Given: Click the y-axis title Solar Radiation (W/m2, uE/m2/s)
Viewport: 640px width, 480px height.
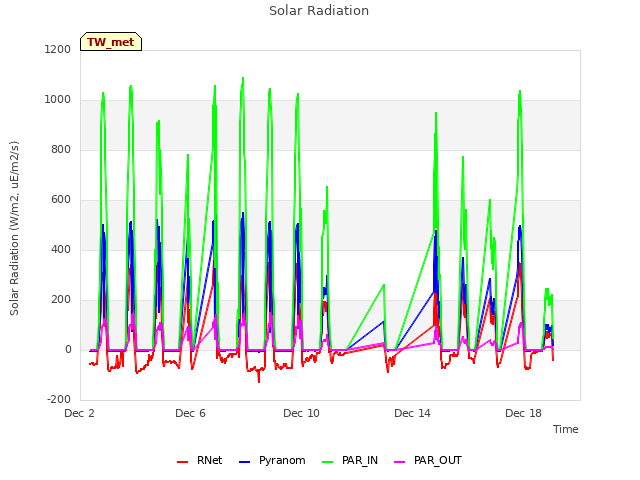Looking at the screenshot, I should pyautogui.click(x=14, y=228).
